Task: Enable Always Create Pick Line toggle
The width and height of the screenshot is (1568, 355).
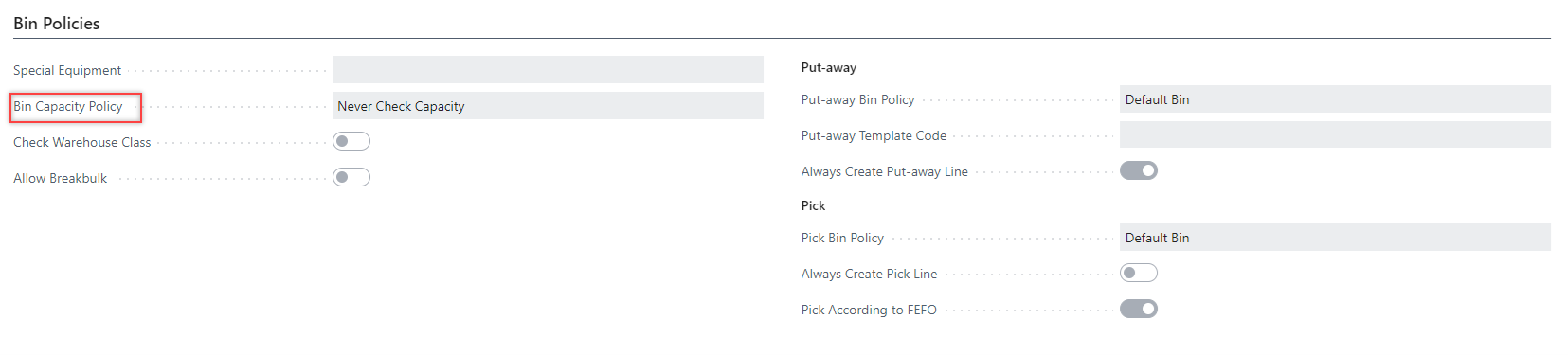Action: coord(1138,273)
